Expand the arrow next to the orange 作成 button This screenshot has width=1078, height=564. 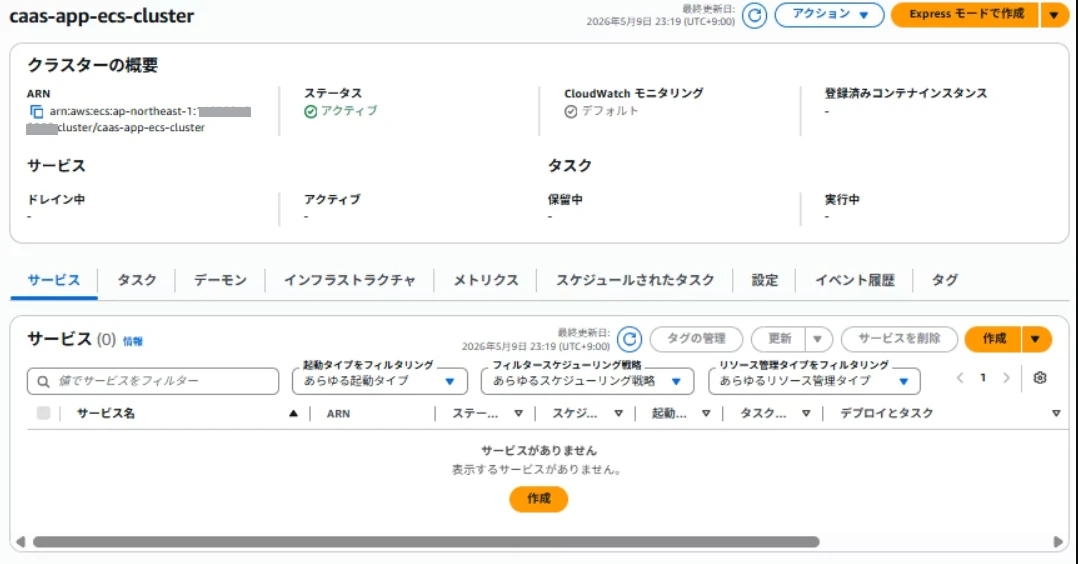tap(1035, 338)
